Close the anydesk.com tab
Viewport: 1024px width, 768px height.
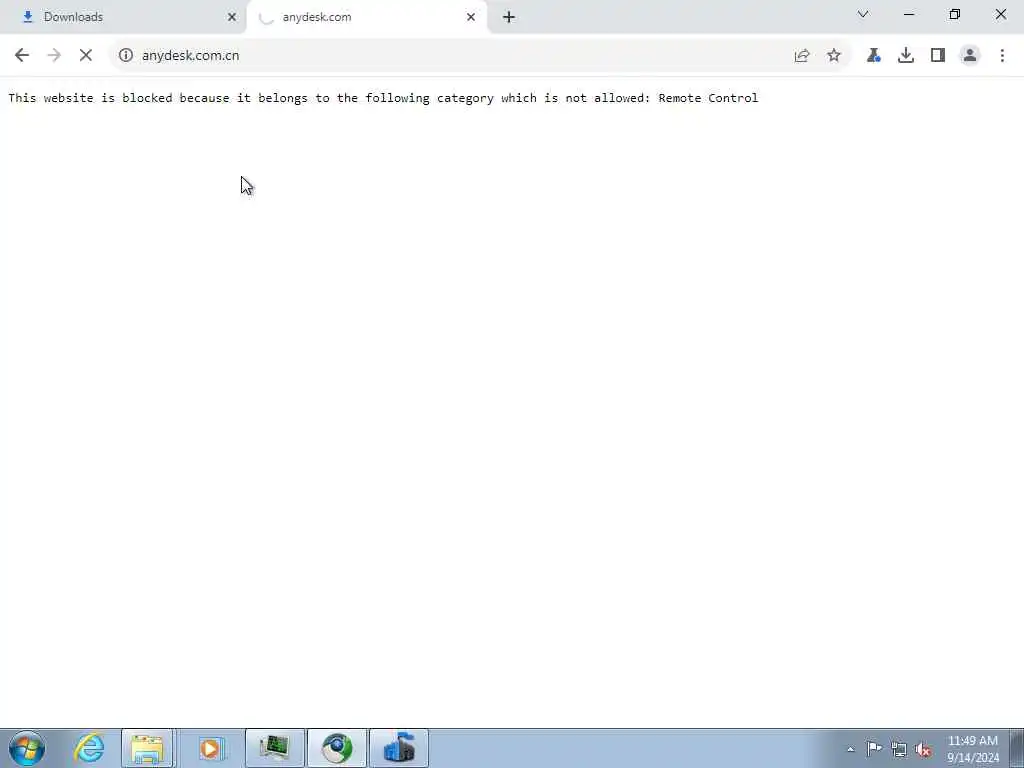[x=471, y=17]
